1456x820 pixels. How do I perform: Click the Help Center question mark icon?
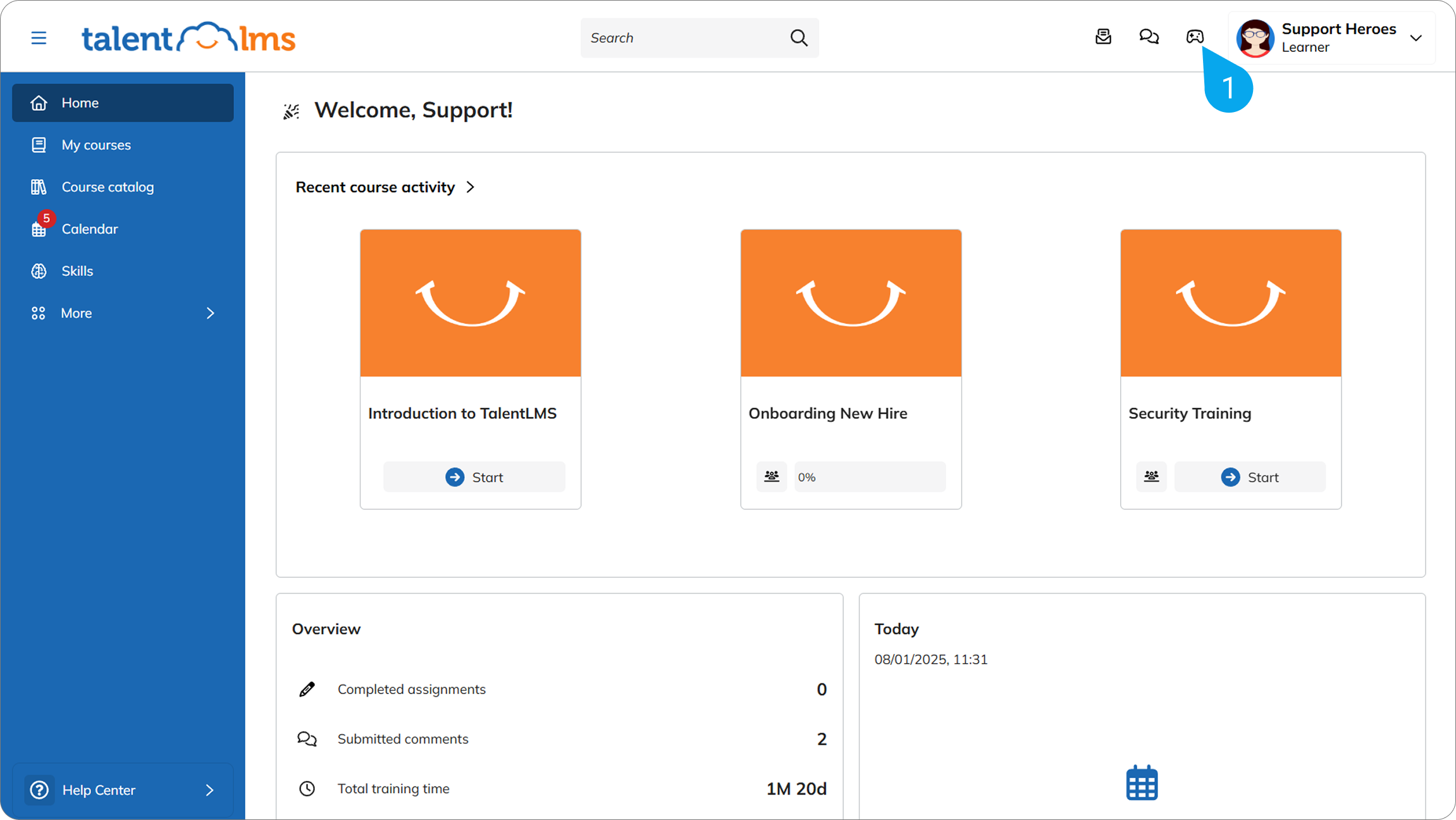[39, 790]
